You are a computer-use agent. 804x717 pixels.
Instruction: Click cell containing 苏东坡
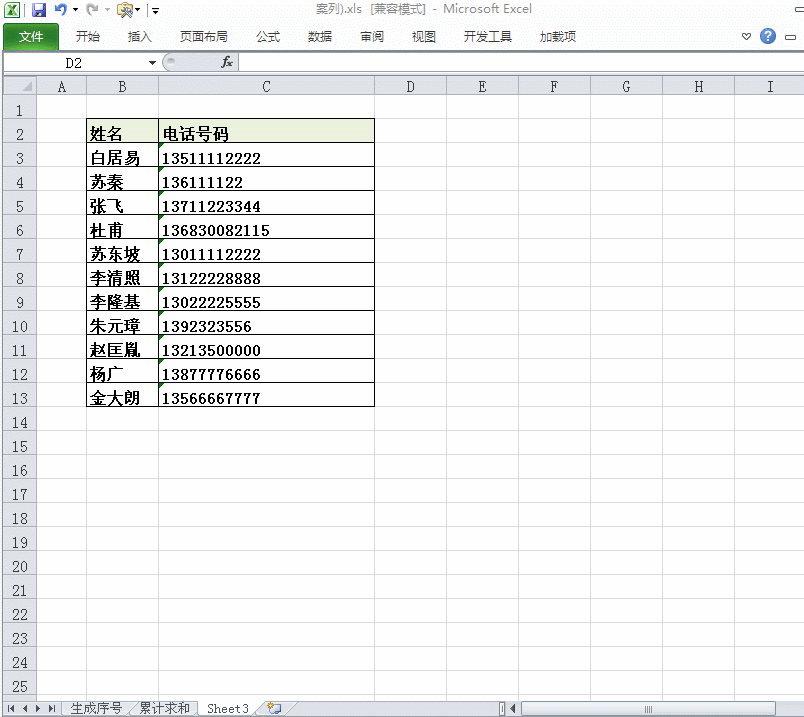pos(123,251)
